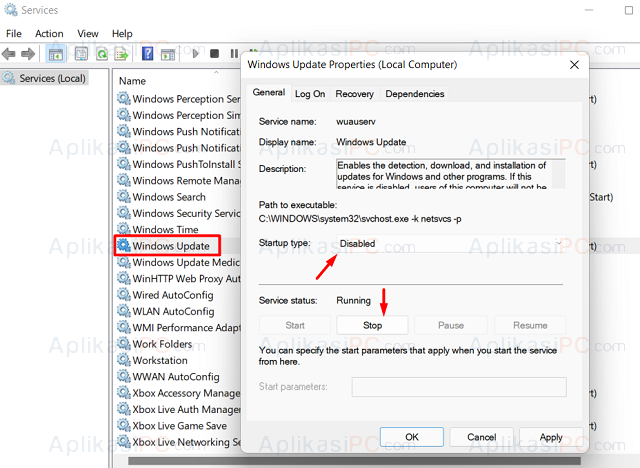
Task: Select the WMI Performance Adapter row
Action: pyautogui.click(x=178, y=327)
